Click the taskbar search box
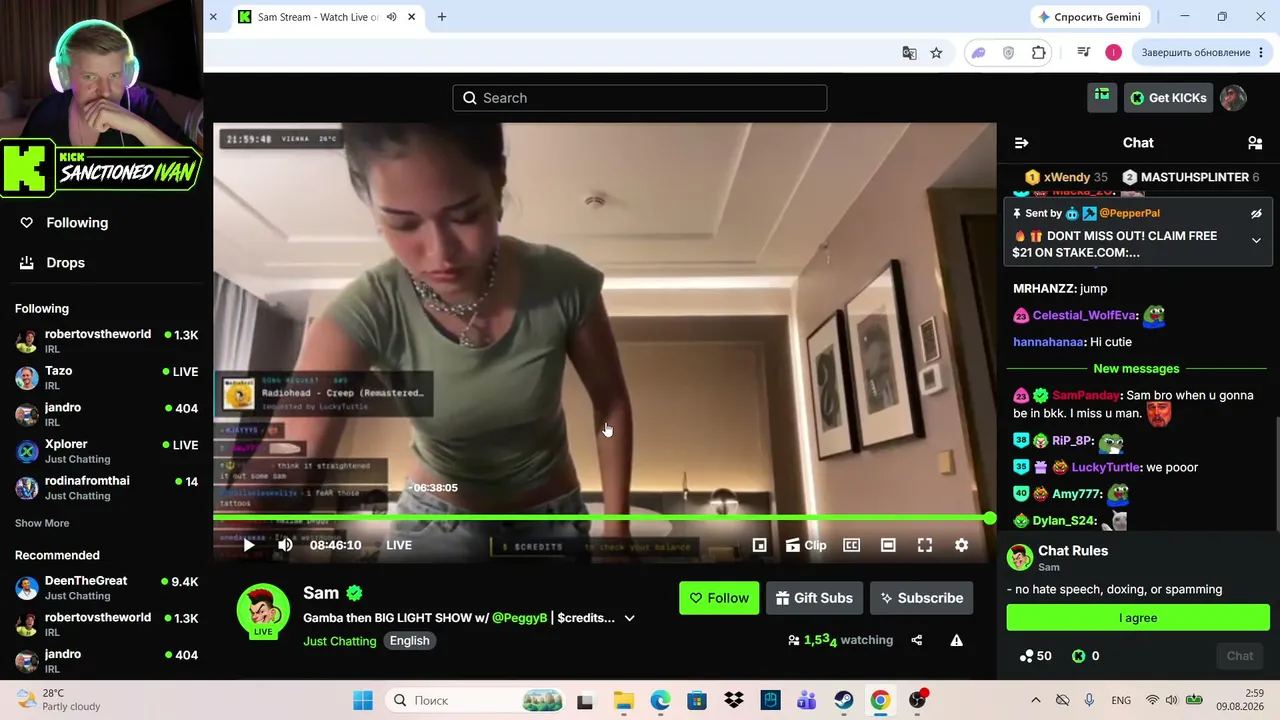 [474, 700]
